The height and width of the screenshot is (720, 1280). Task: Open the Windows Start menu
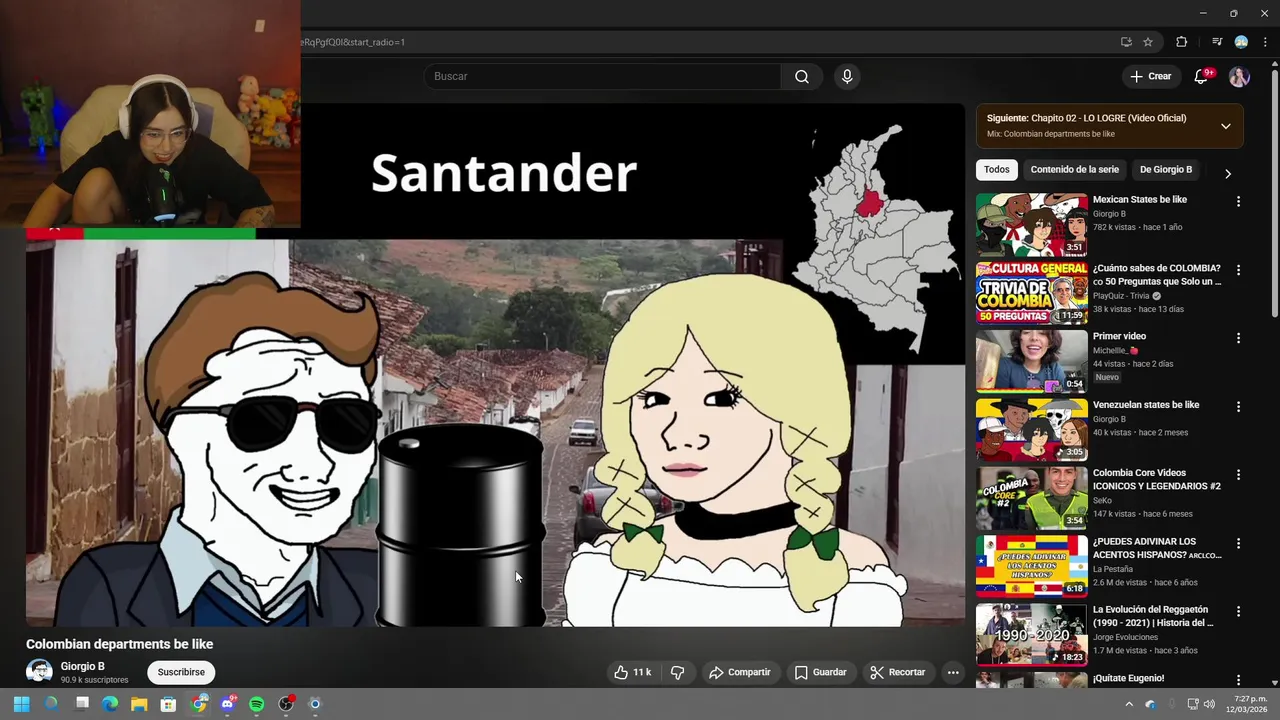tap(21, 704)
